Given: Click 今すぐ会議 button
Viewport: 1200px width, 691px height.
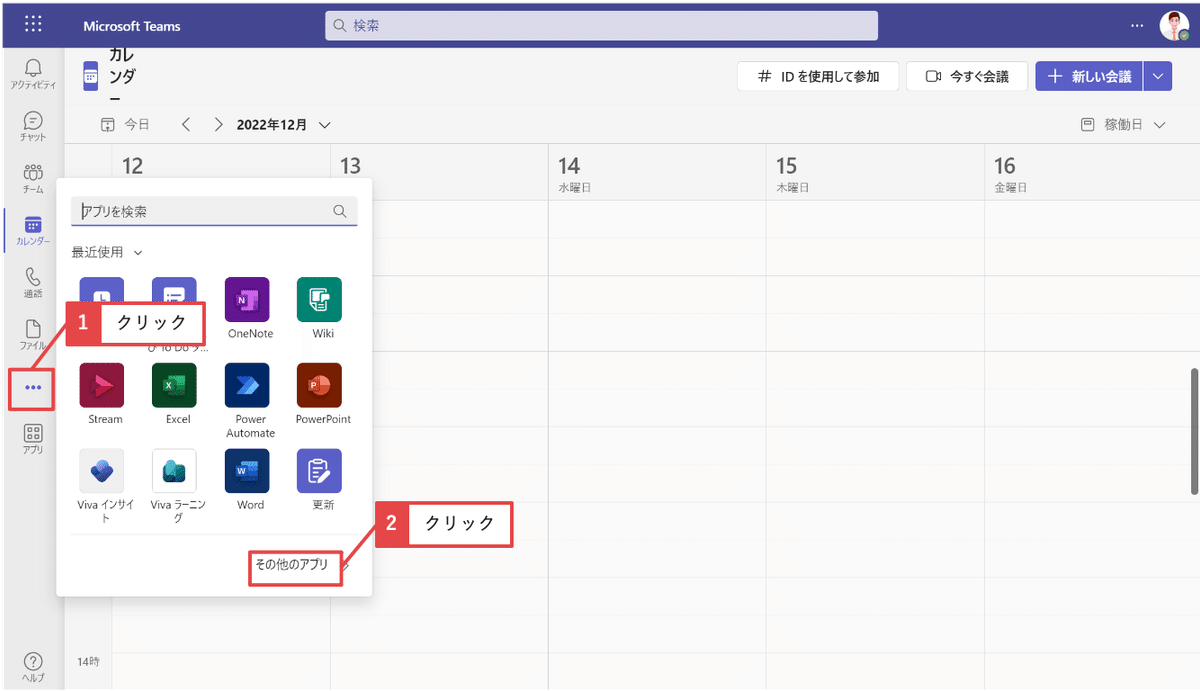Looking at the screenshot, I should pyautogui.click(x=967, y=76).
